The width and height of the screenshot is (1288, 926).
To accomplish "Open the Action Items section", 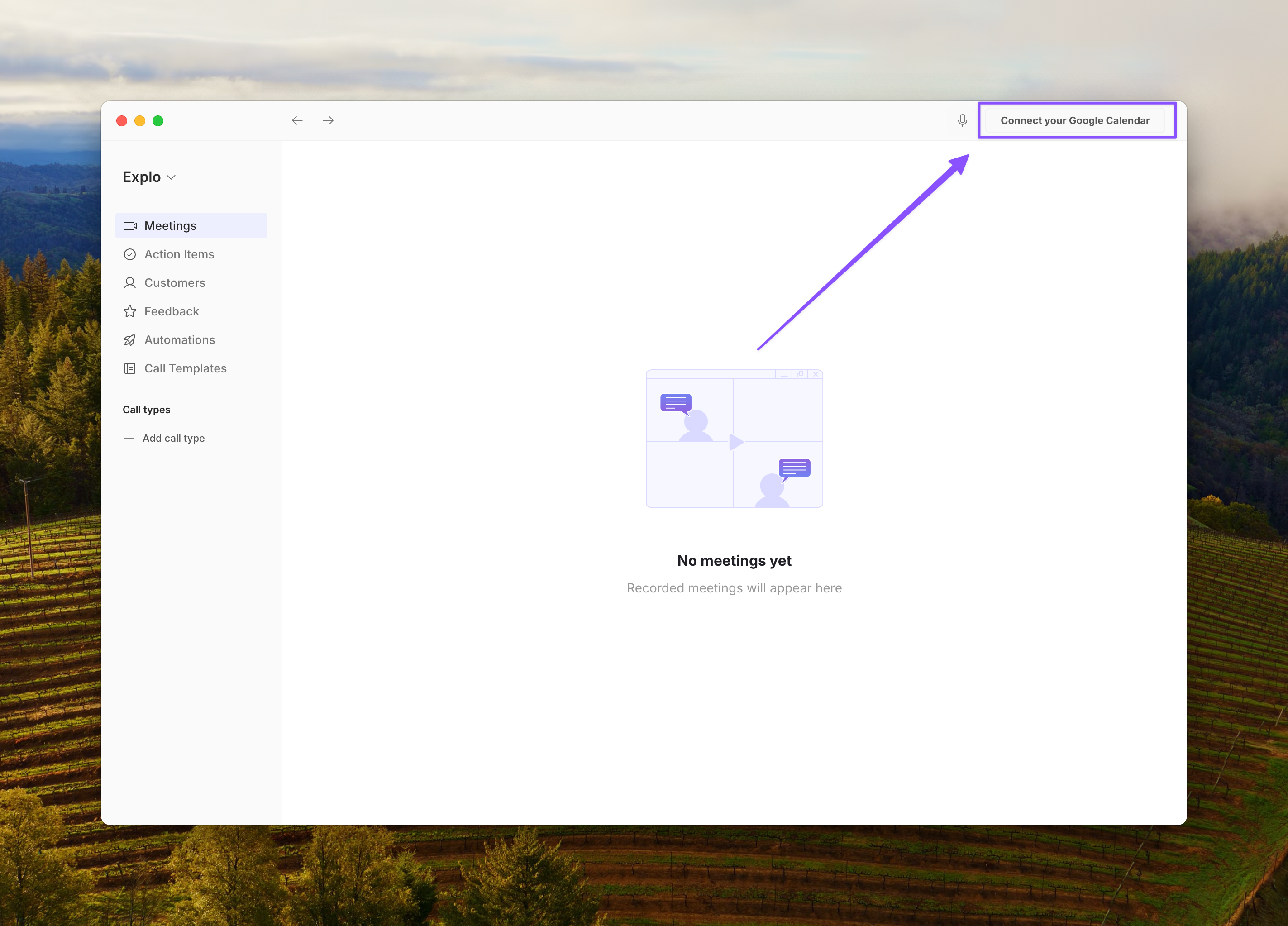I will (179, 254).
